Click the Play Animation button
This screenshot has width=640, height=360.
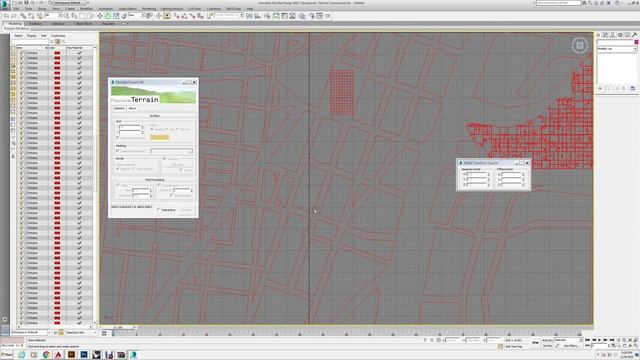coord(599,340)
